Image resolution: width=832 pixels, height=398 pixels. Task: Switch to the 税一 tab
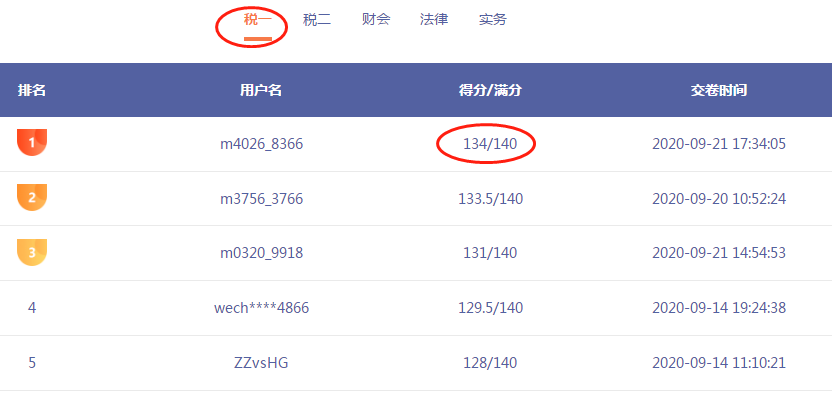tap(257, 20)
